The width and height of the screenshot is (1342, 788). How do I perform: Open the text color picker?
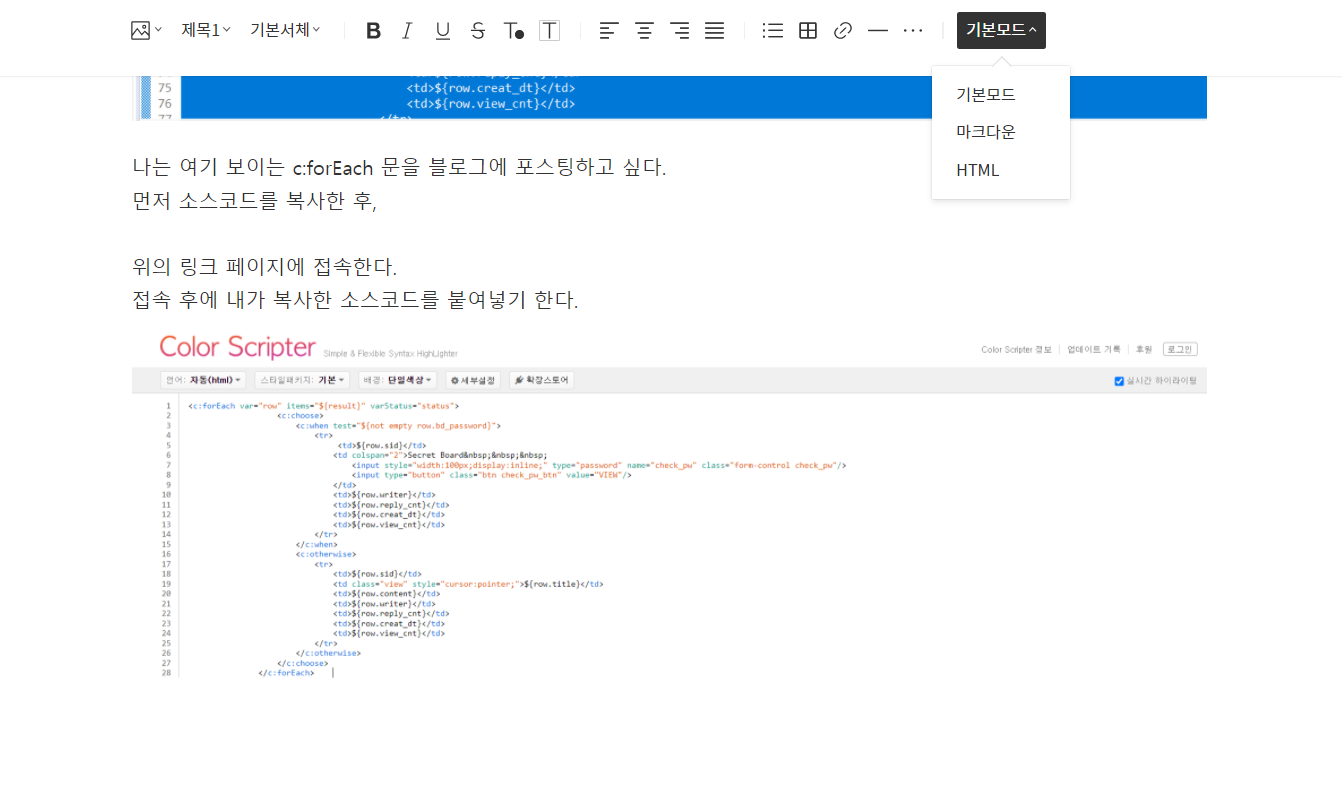pos(513,31)
